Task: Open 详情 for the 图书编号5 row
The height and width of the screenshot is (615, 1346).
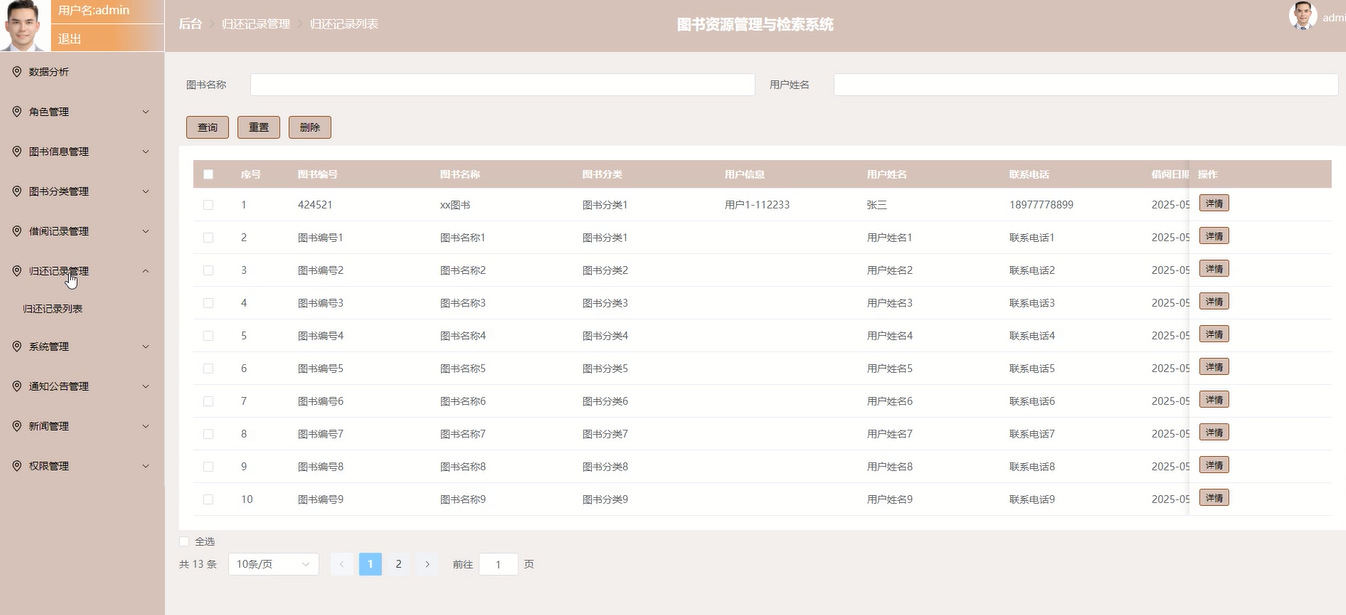Action: tap(1214, 367)
